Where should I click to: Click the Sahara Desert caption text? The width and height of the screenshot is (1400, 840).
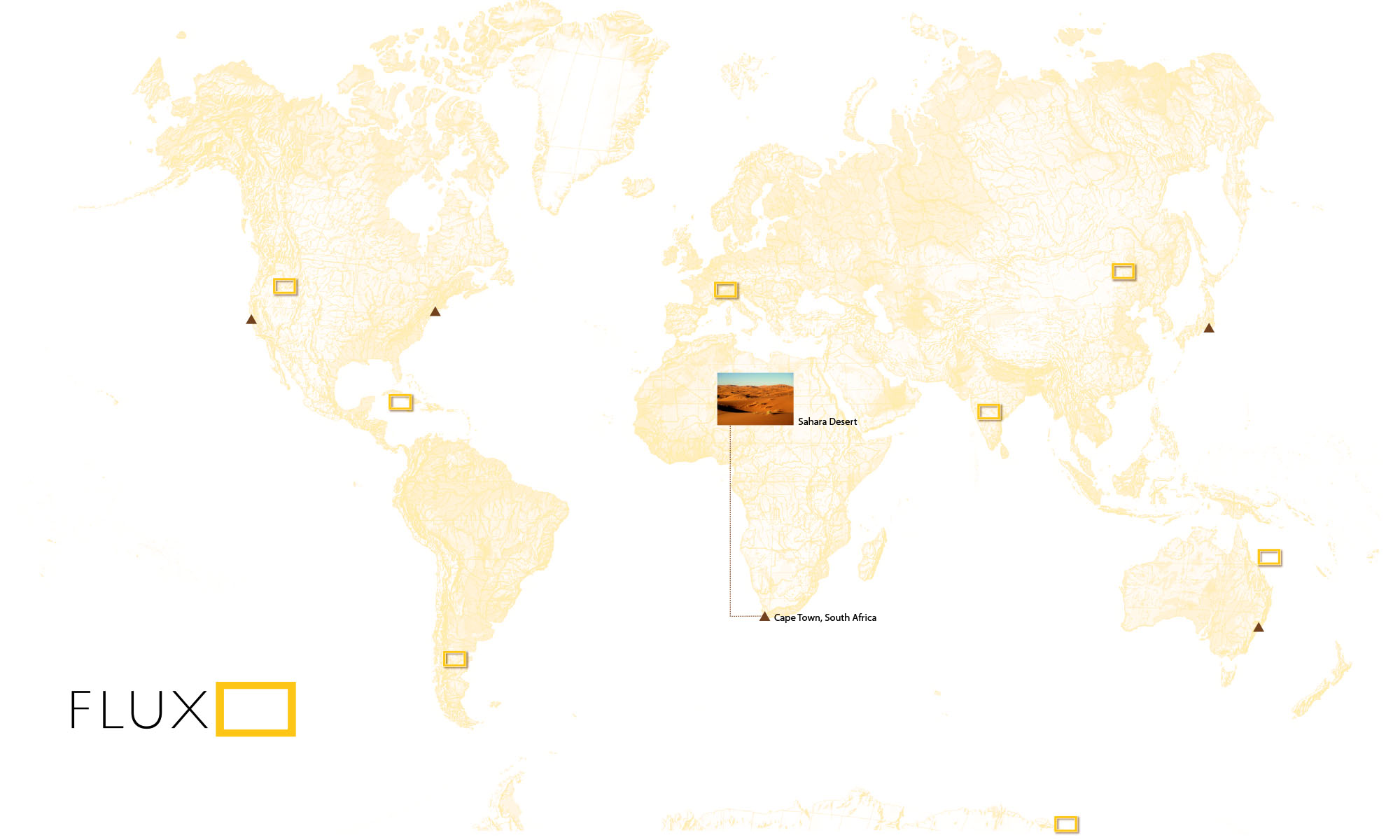tap(827, 421)
